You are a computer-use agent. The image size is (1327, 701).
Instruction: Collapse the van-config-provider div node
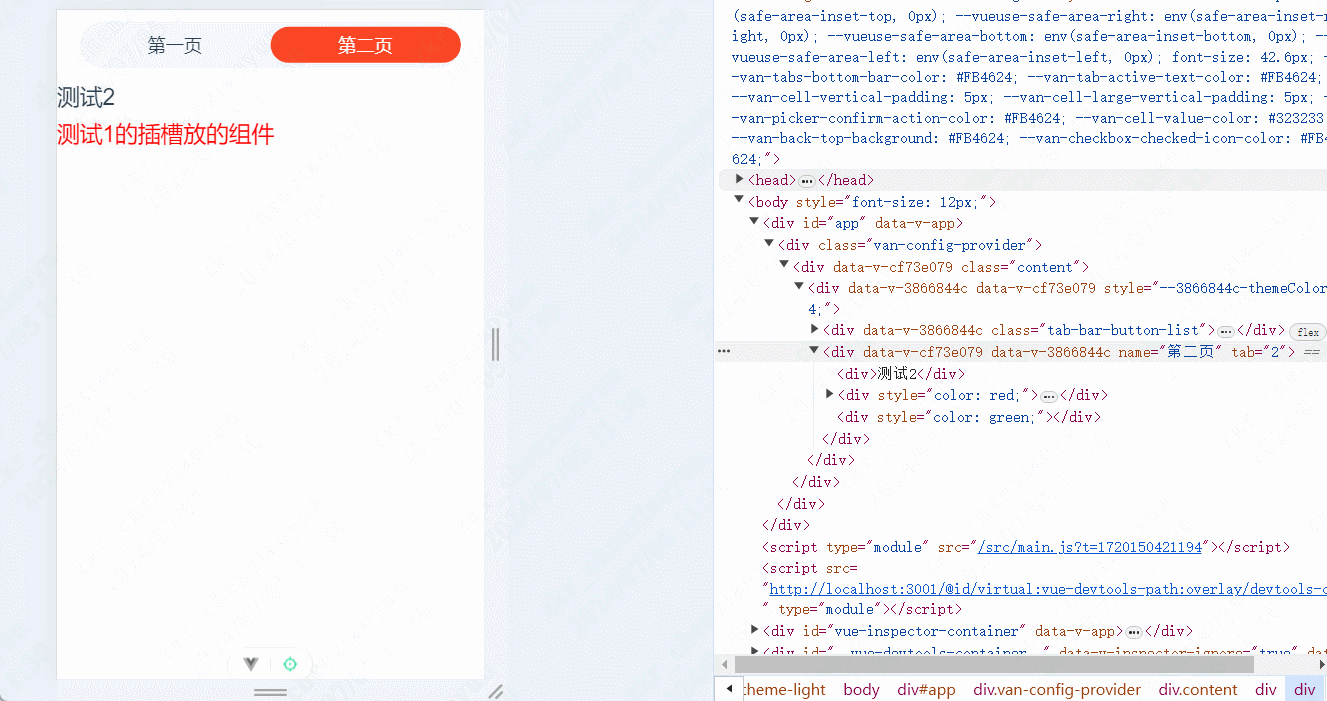pos(770,244)
